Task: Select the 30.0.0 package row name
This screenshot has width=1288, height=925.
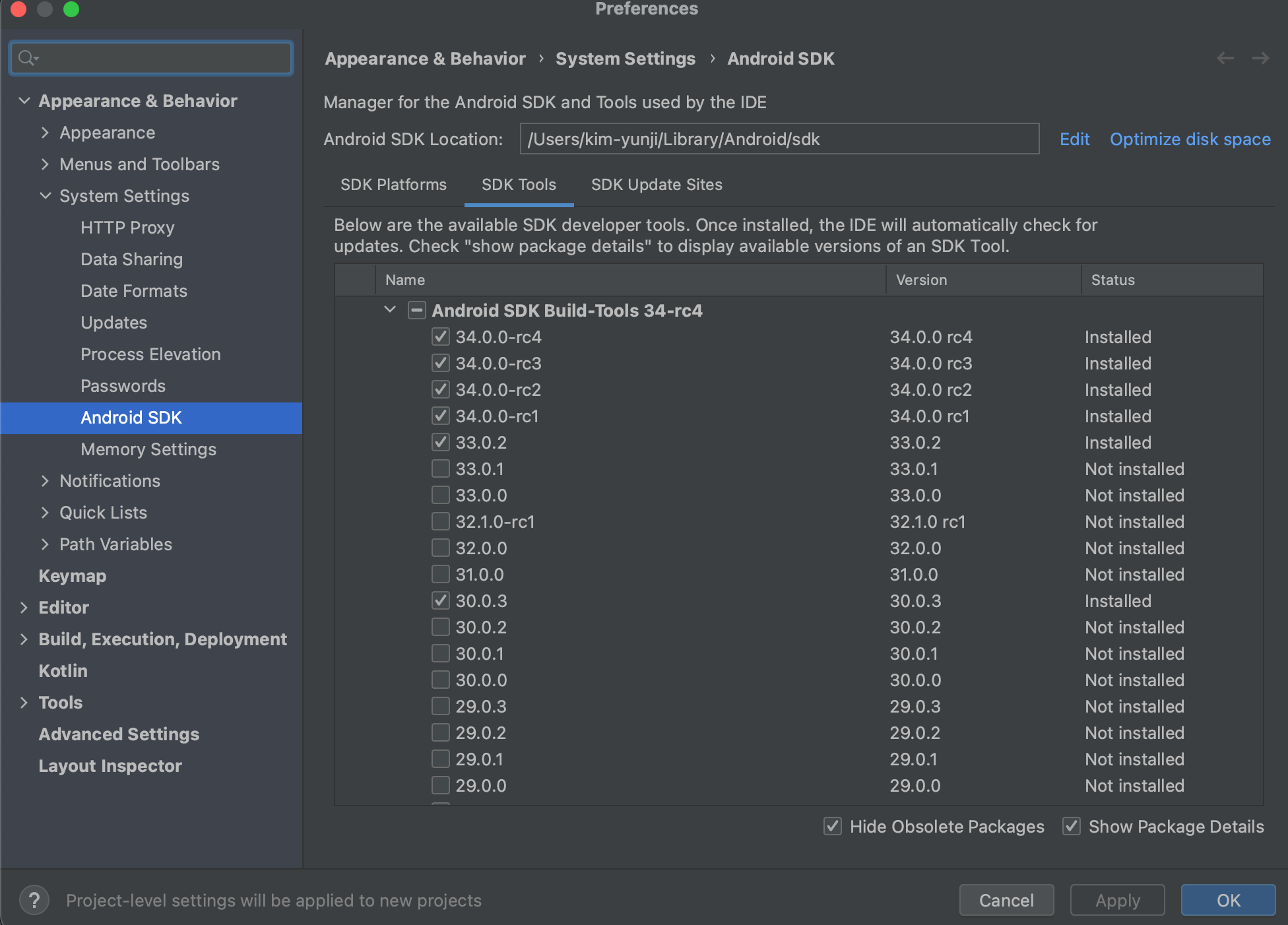Action: pyautogui.click(x=481, y=680)
